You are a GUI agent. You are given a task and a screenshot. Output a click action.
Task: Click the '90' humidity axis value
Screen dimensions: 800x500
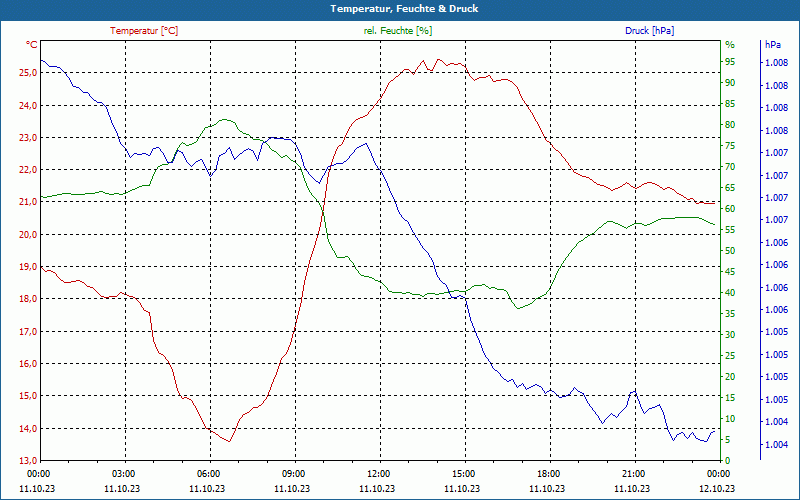730,83
